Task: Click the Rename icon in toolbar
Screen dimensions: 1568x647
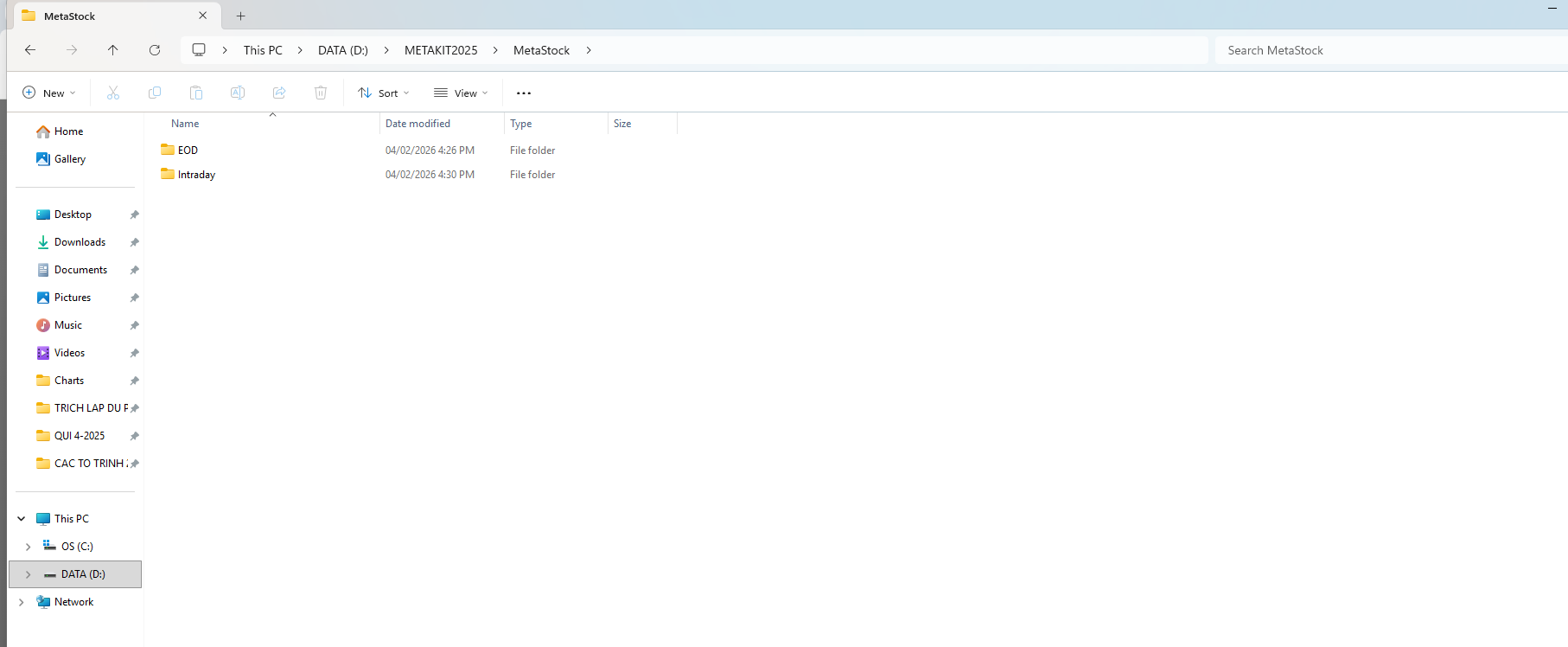Action: tap(238, 93)
